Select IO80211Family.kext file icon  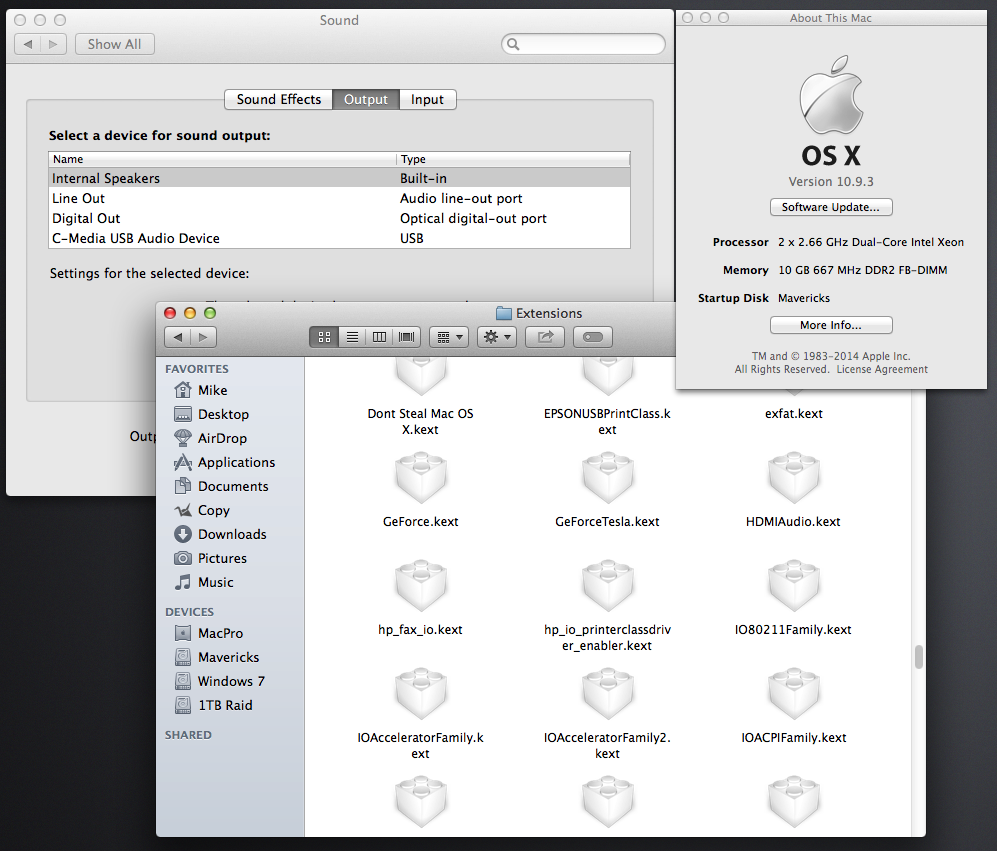coord(794,586)
